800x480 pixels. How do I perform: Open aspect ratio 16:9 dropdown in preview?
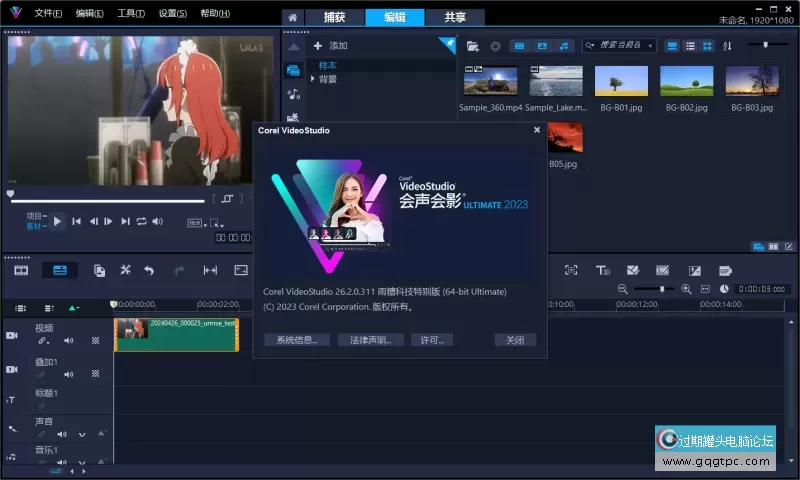tap(197, 223)
